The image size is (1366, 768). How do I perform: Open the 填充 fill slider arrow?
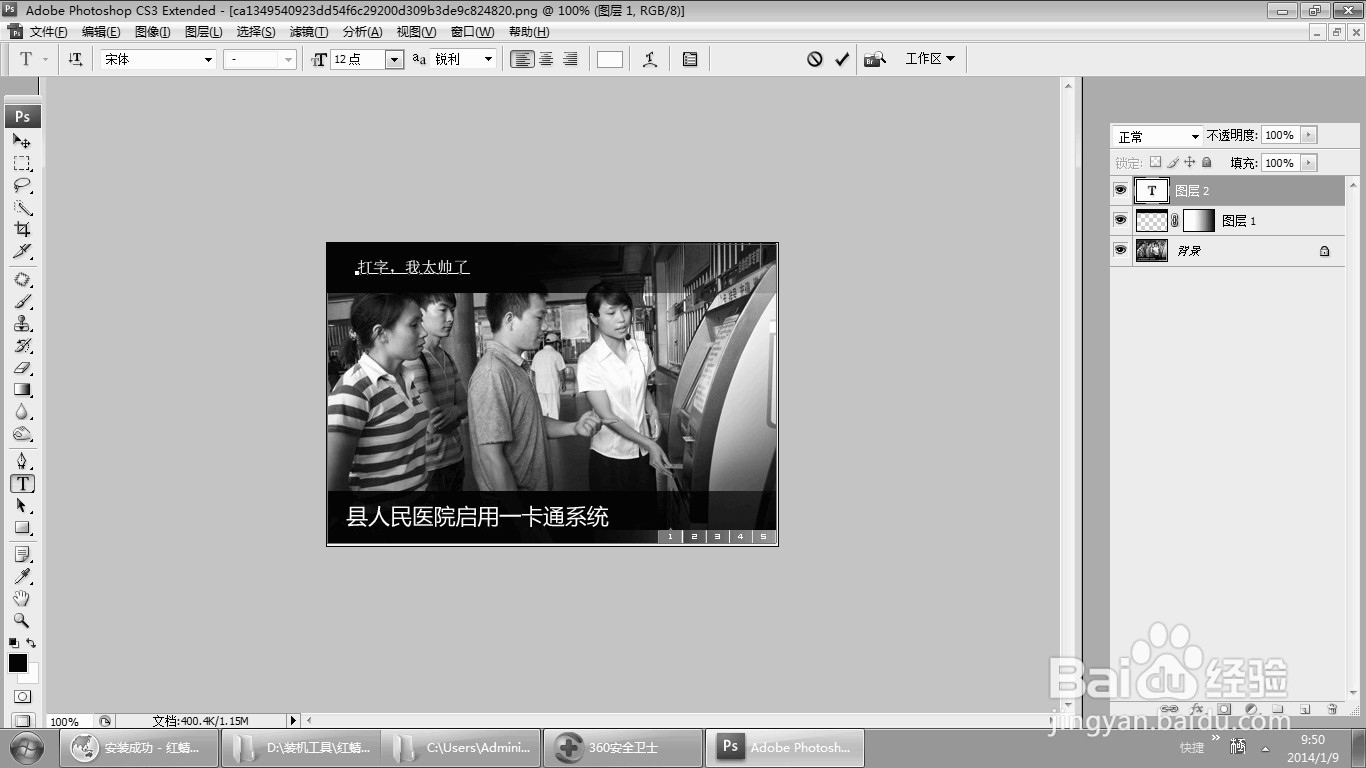pos(1309,162)
